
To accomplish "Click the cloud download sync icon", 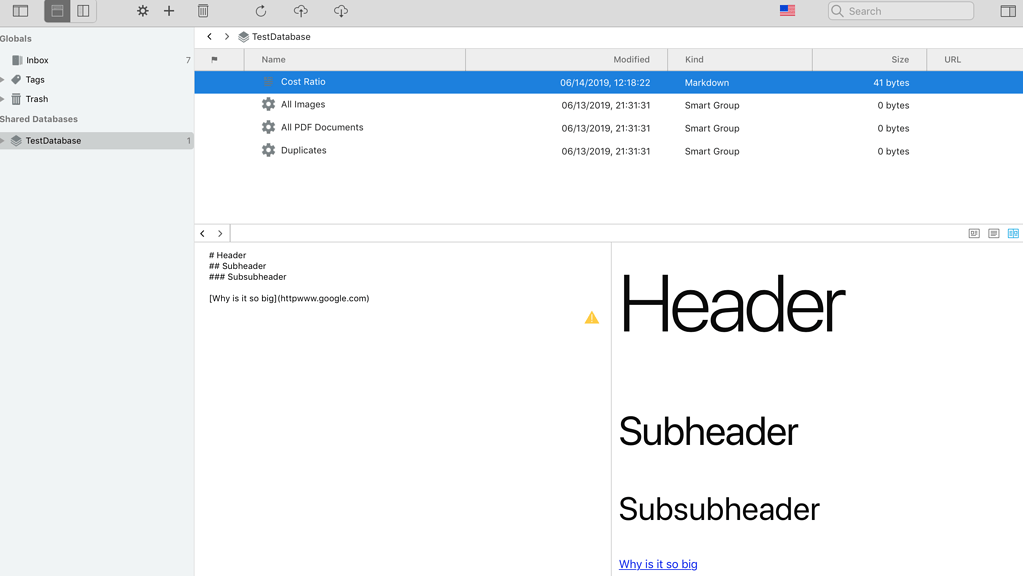I will click(341, 11).
